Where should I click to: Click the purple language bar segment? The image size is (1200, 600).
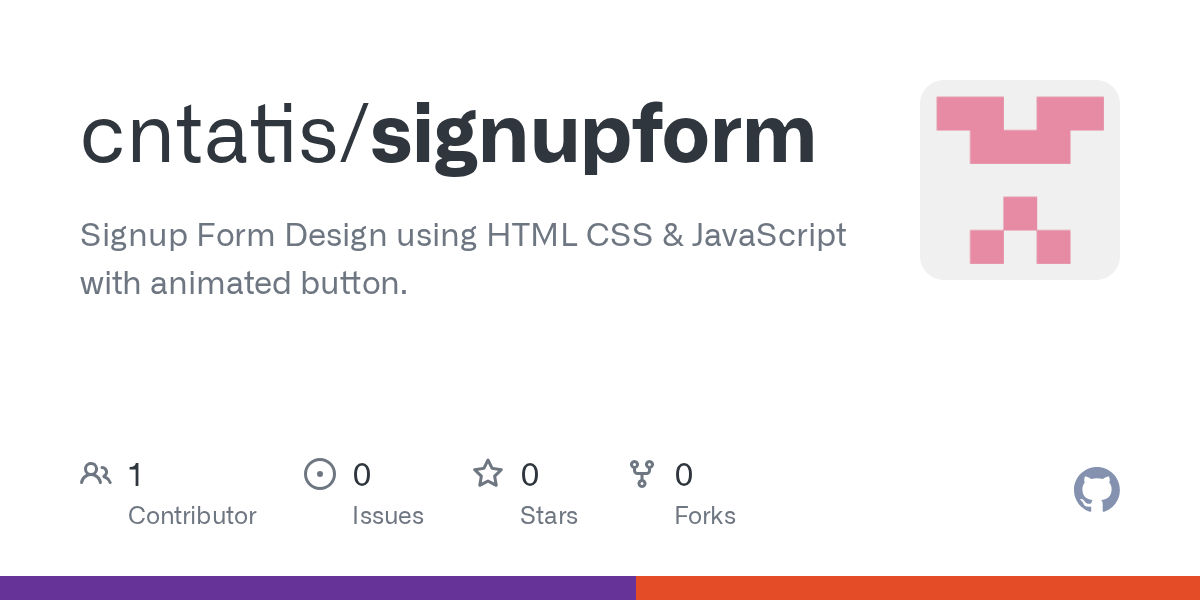click(x=318, y=588)
